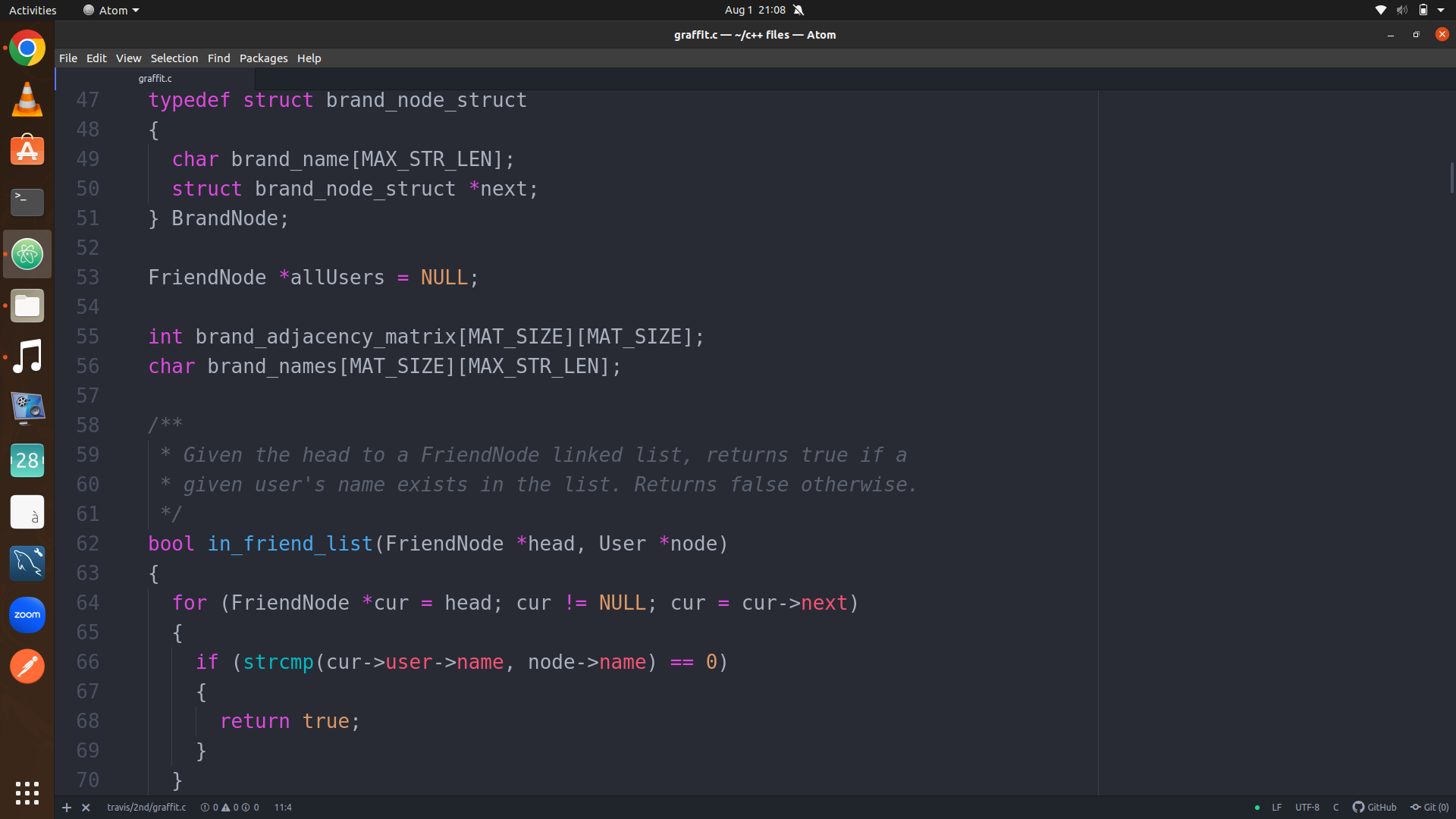
Task: Click cursor position 11:4 button
Action: click(x=283, y=808)
